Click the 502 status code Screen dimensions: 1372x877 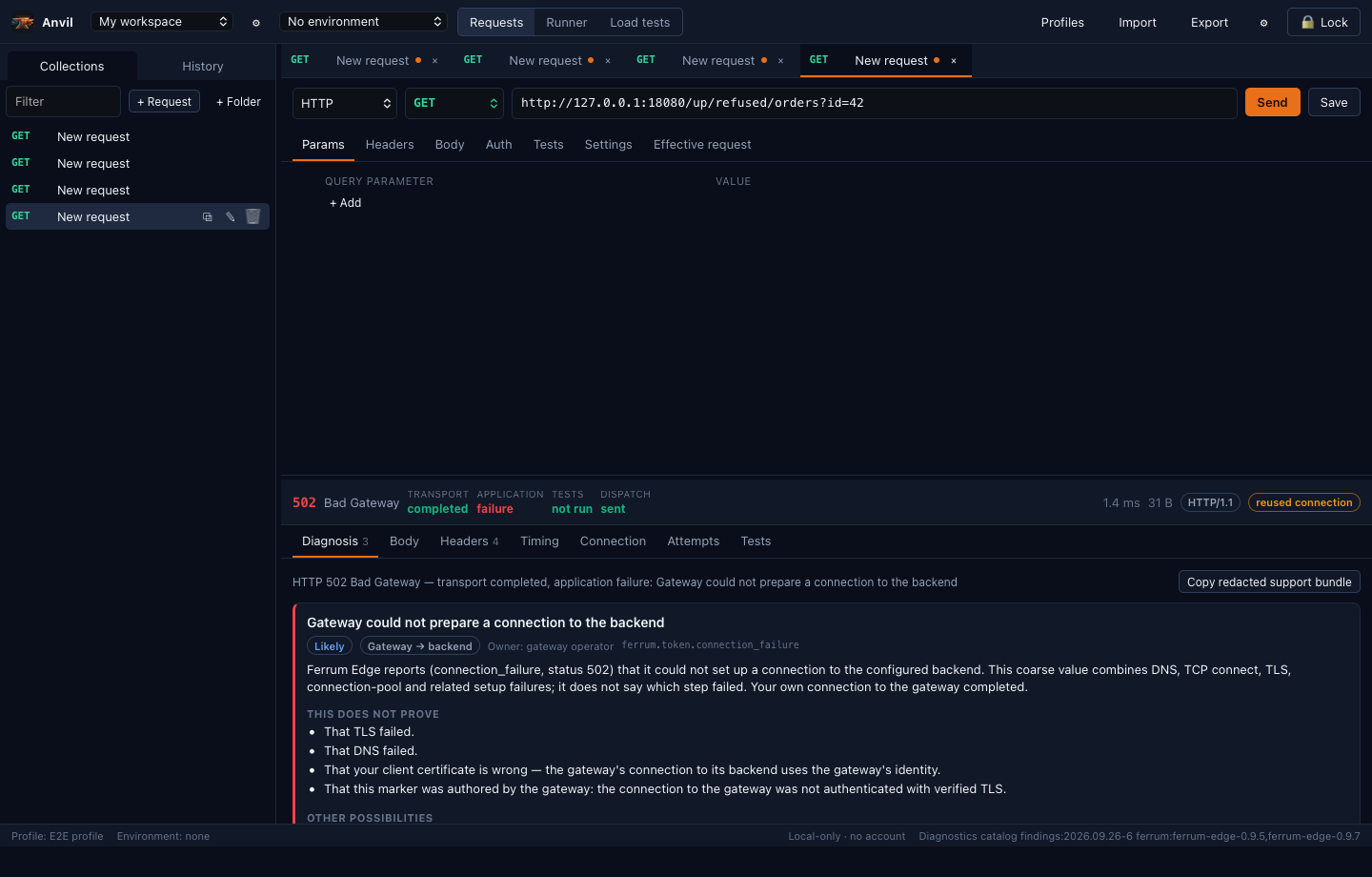click(304, 502)
